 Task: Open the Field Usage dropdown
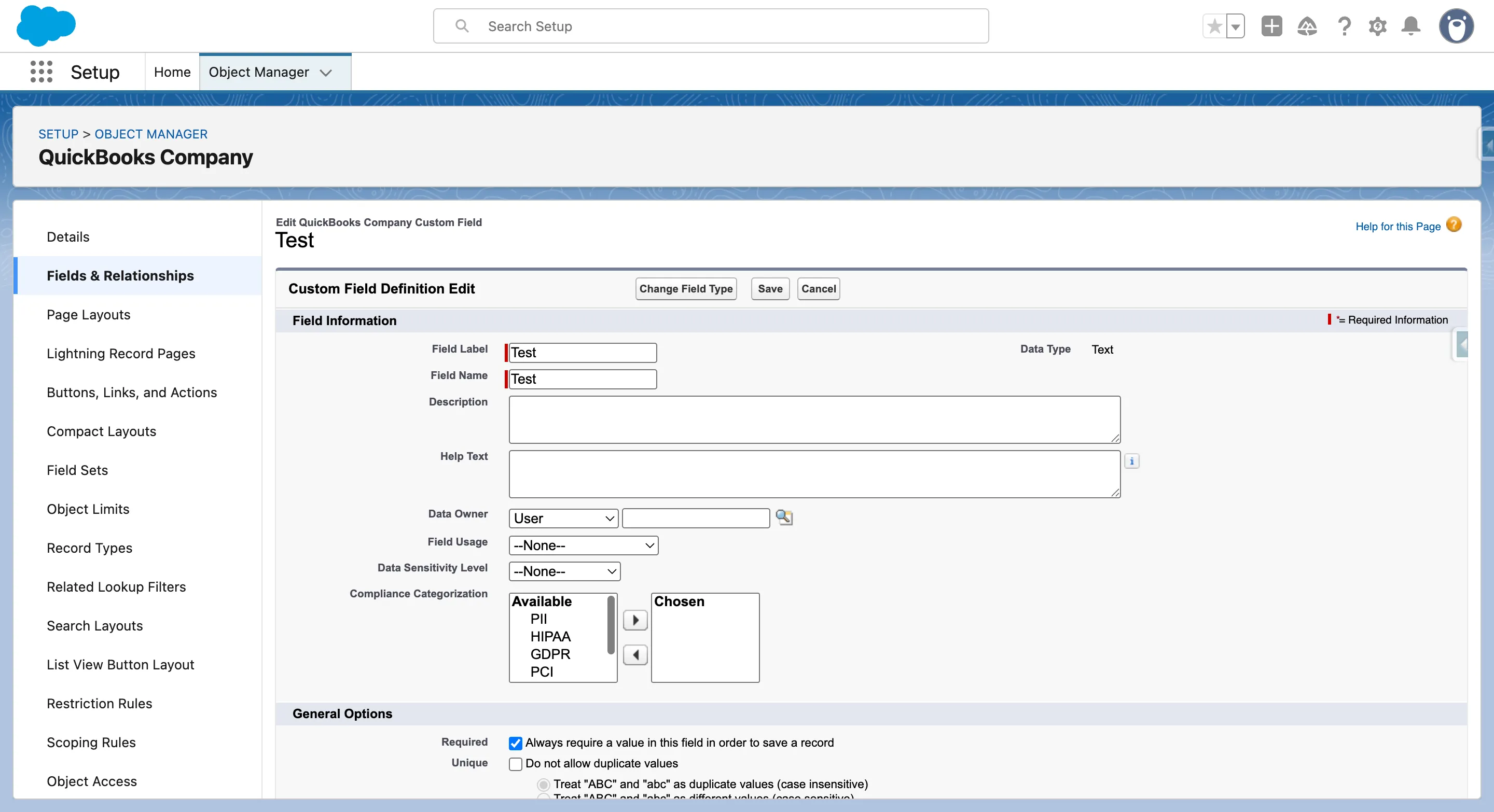coord(584,545)
